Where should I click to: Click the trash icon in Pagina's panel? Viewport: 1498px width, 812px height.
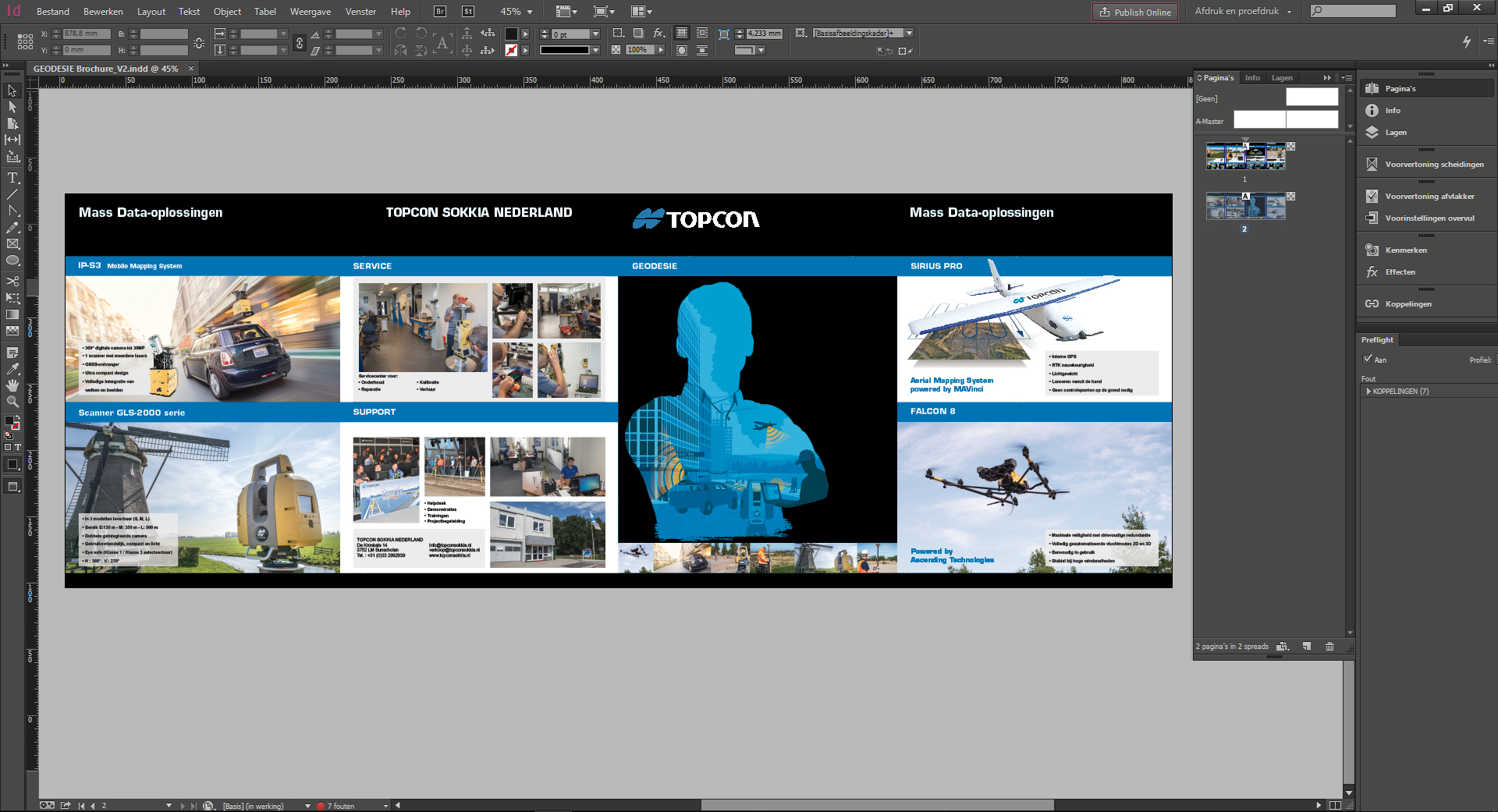[1329, 647]
